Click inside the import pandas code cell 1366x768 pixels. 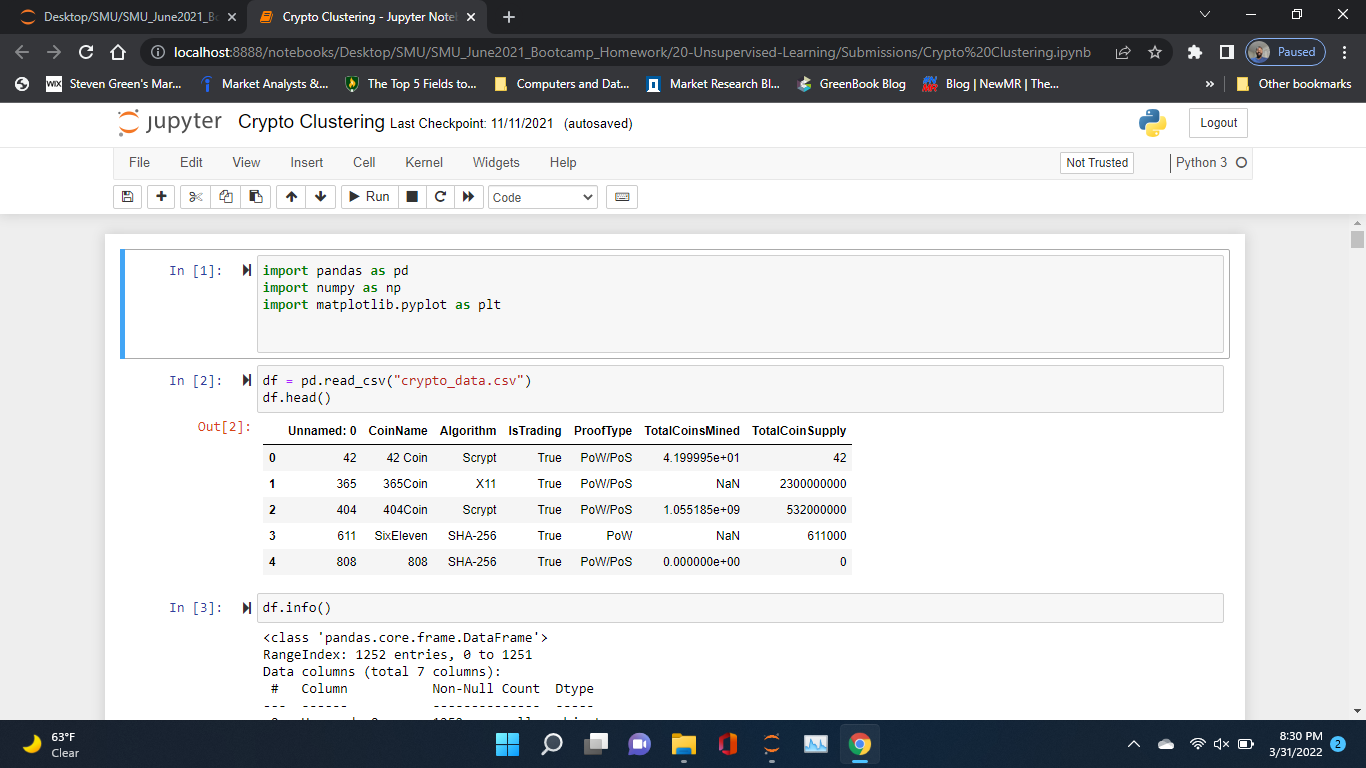pyautogui.click(x=740, y=304)
